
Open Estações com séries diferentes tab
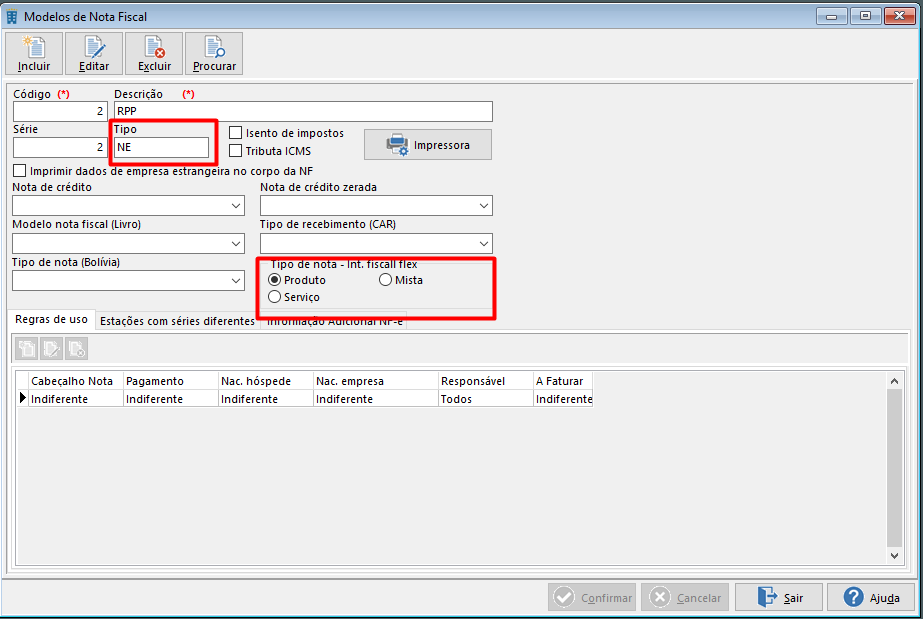click(x=177, y=321)
